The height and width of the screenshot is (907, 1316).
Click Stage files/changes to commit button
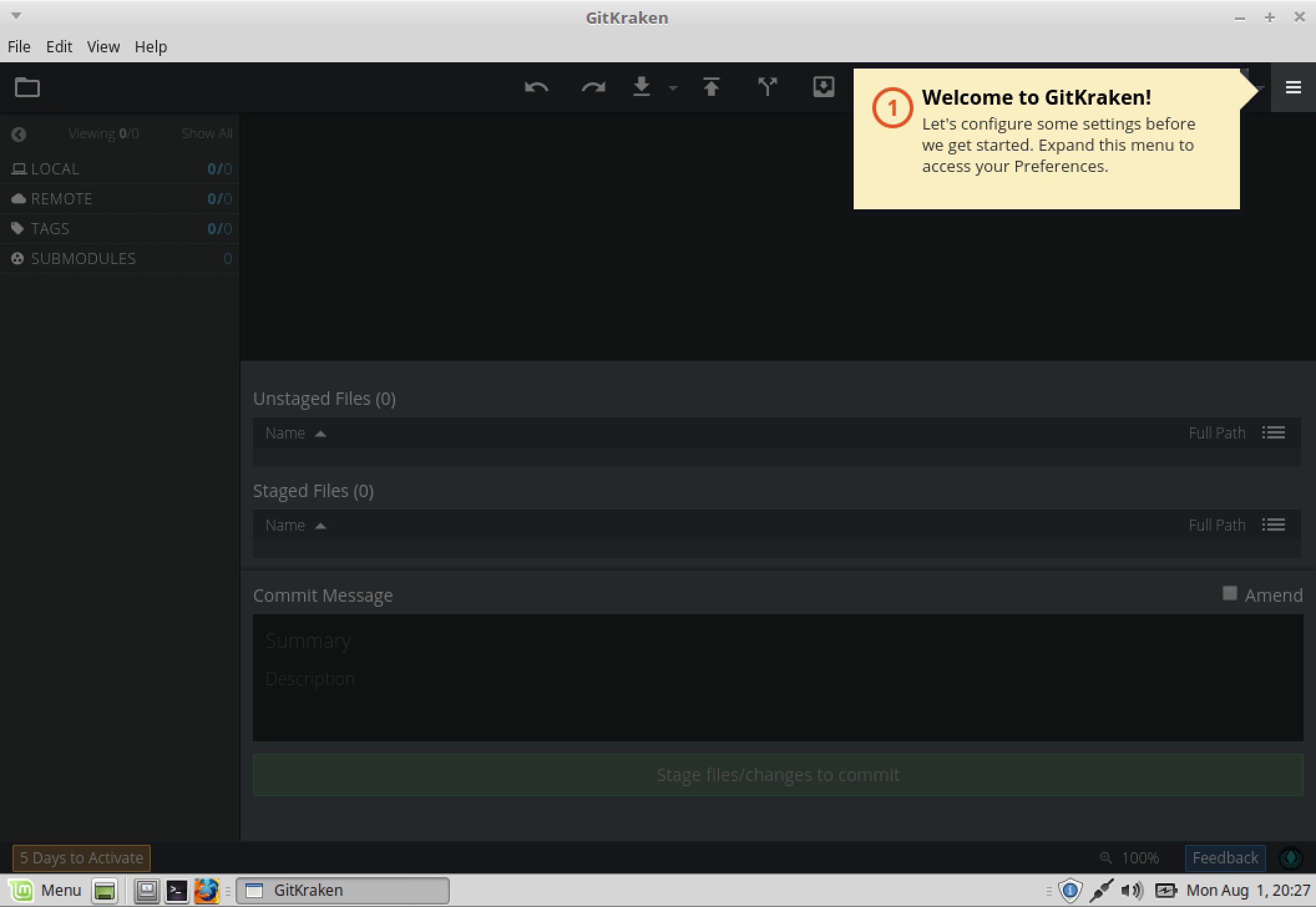[x=778, y=774]
